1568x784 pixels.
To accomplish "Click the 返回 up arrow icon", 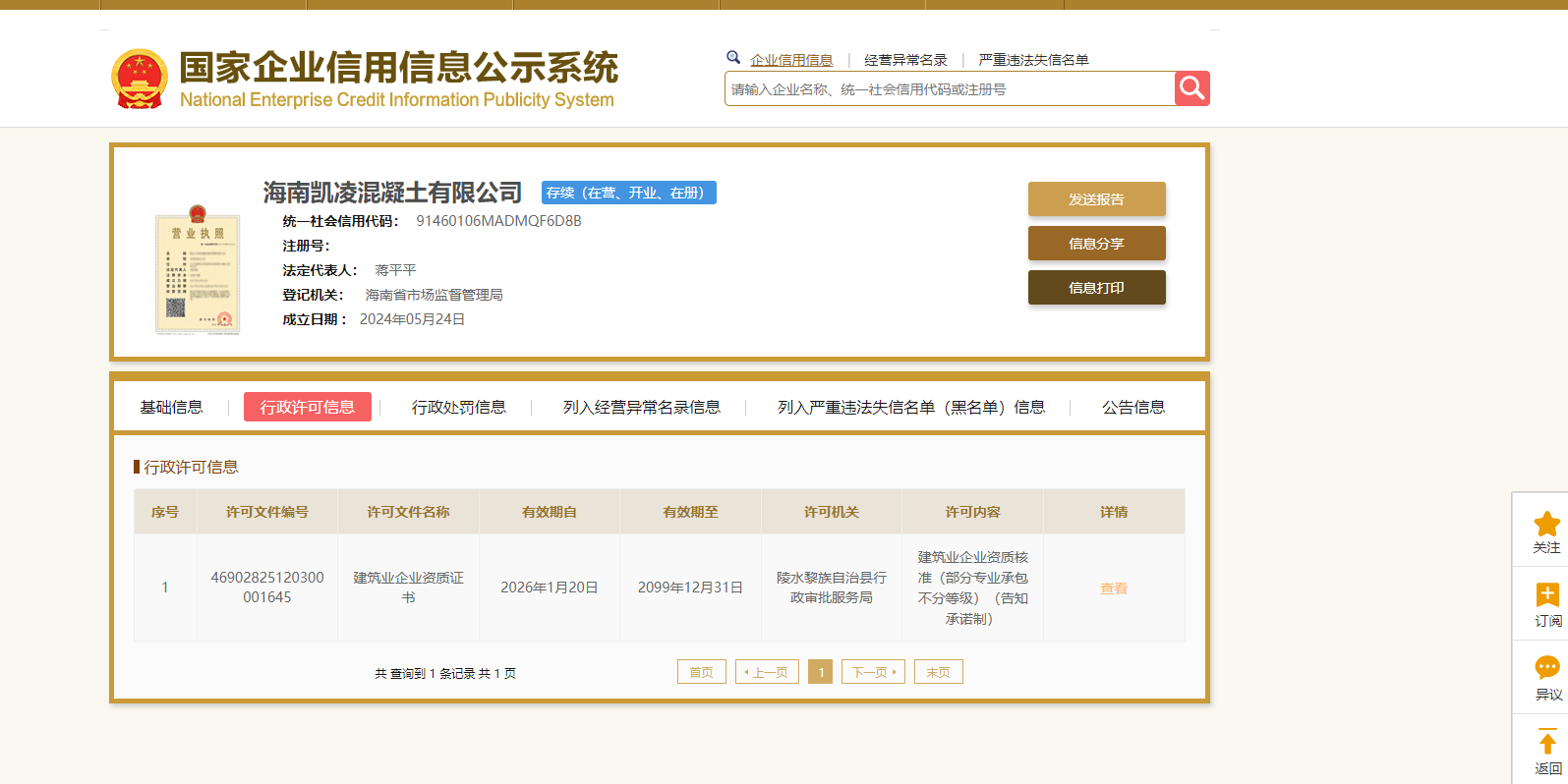I will click(1546, 743).
